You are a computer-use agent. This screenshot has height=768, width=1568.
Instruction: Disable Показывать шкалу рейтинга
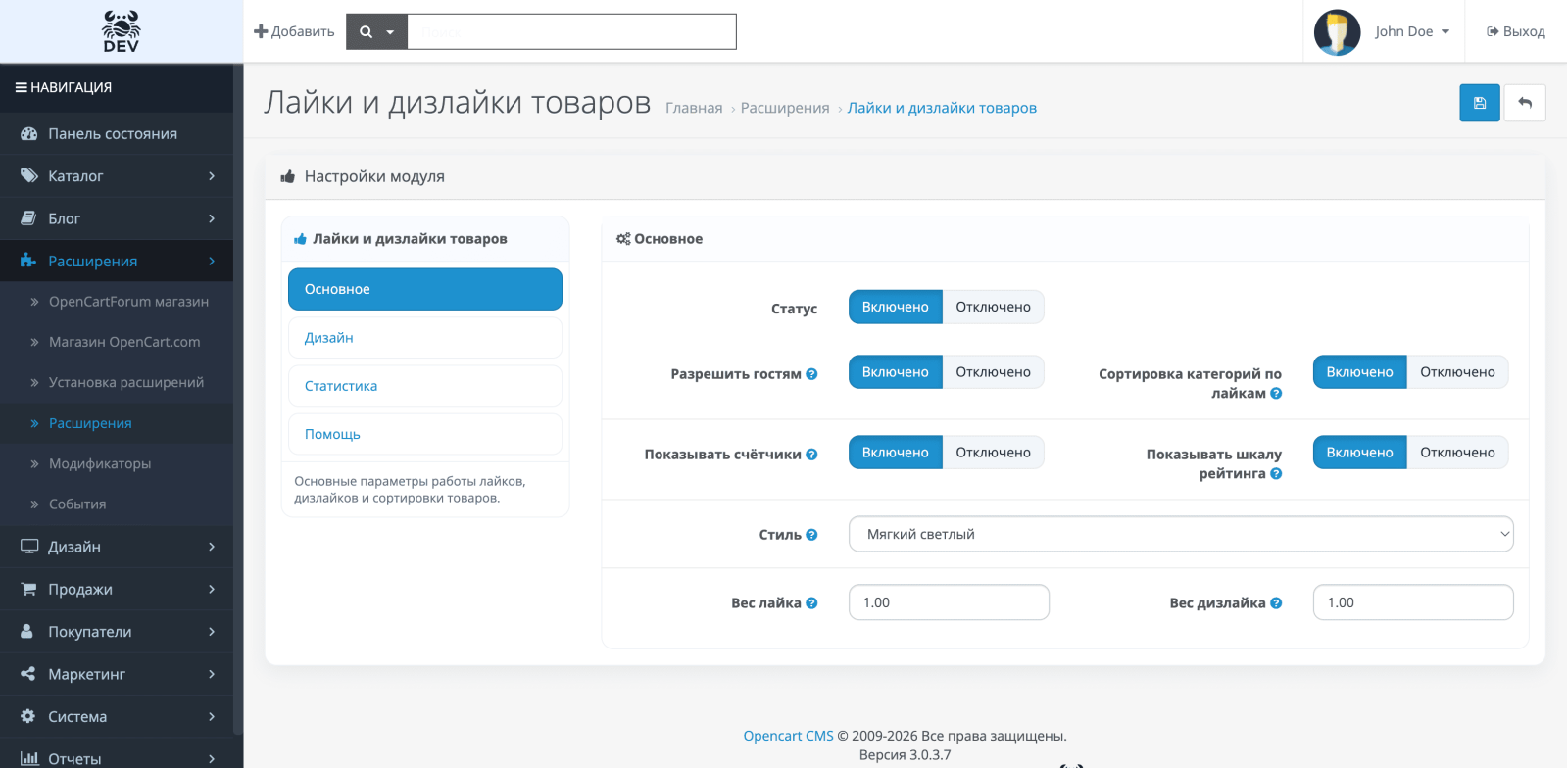1457,453
